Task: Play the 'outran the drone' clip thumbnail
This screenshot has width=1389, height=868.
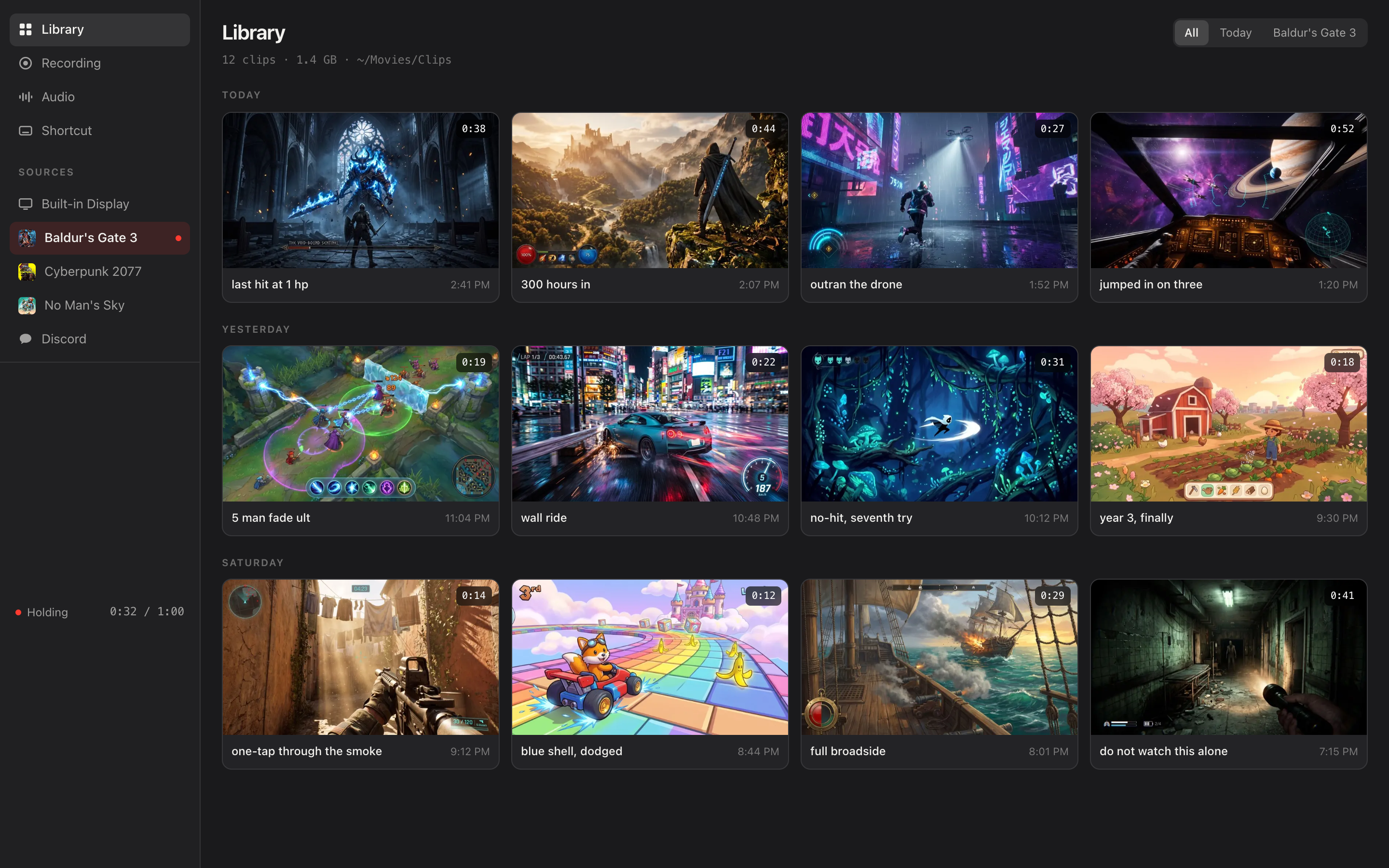Action: [x=939, y=190]
